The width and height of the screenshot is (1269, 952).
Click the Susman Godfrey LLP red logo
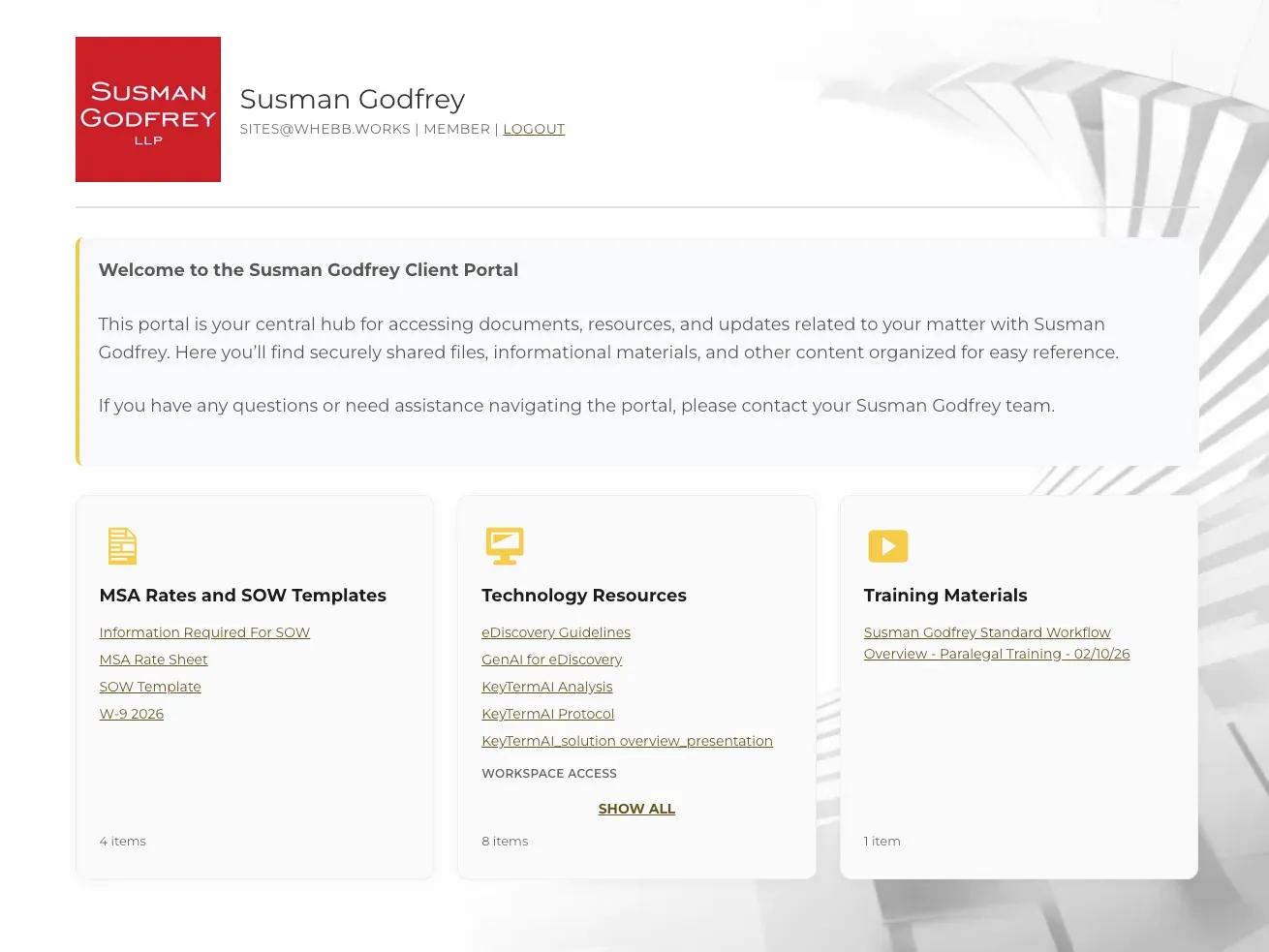148,109
